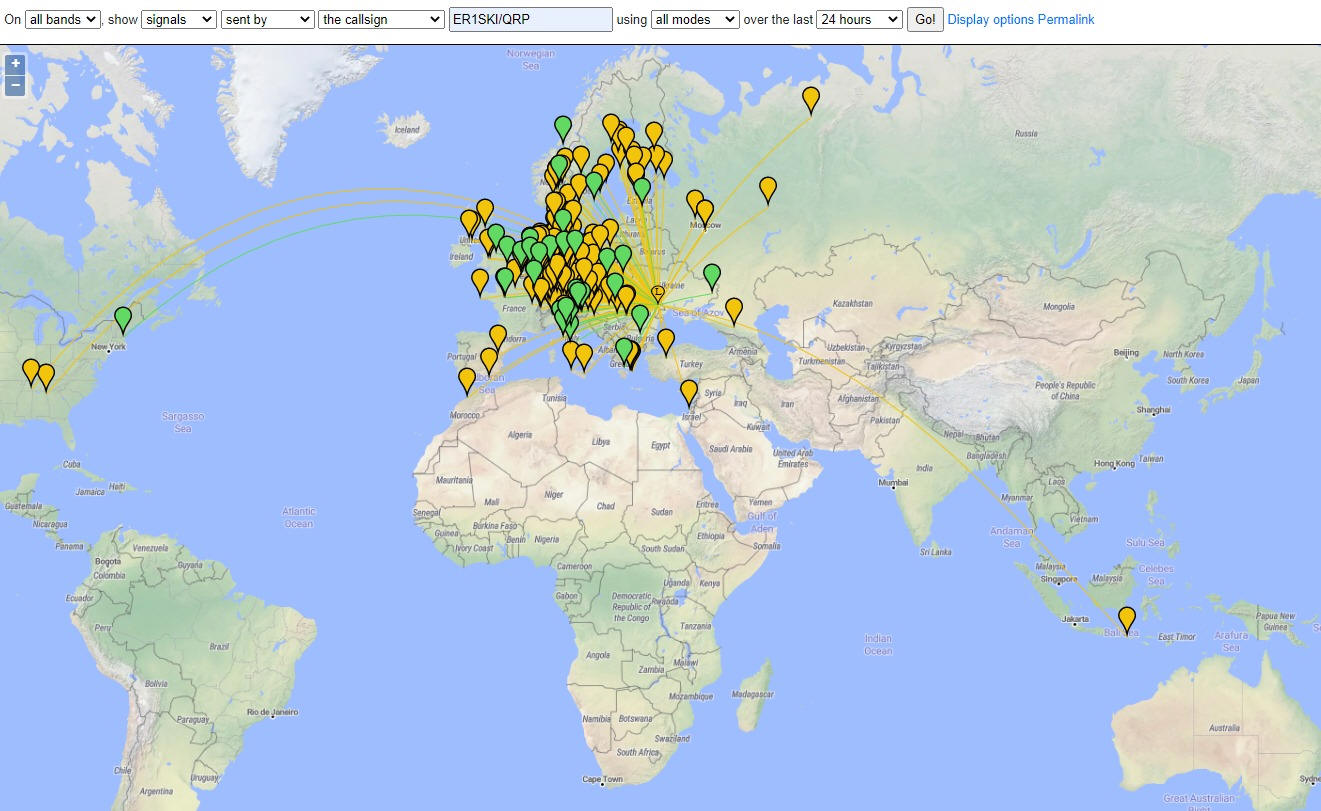Expand the 'all modes' dropdown
The image size is (1321, 811).
(694, 19)
